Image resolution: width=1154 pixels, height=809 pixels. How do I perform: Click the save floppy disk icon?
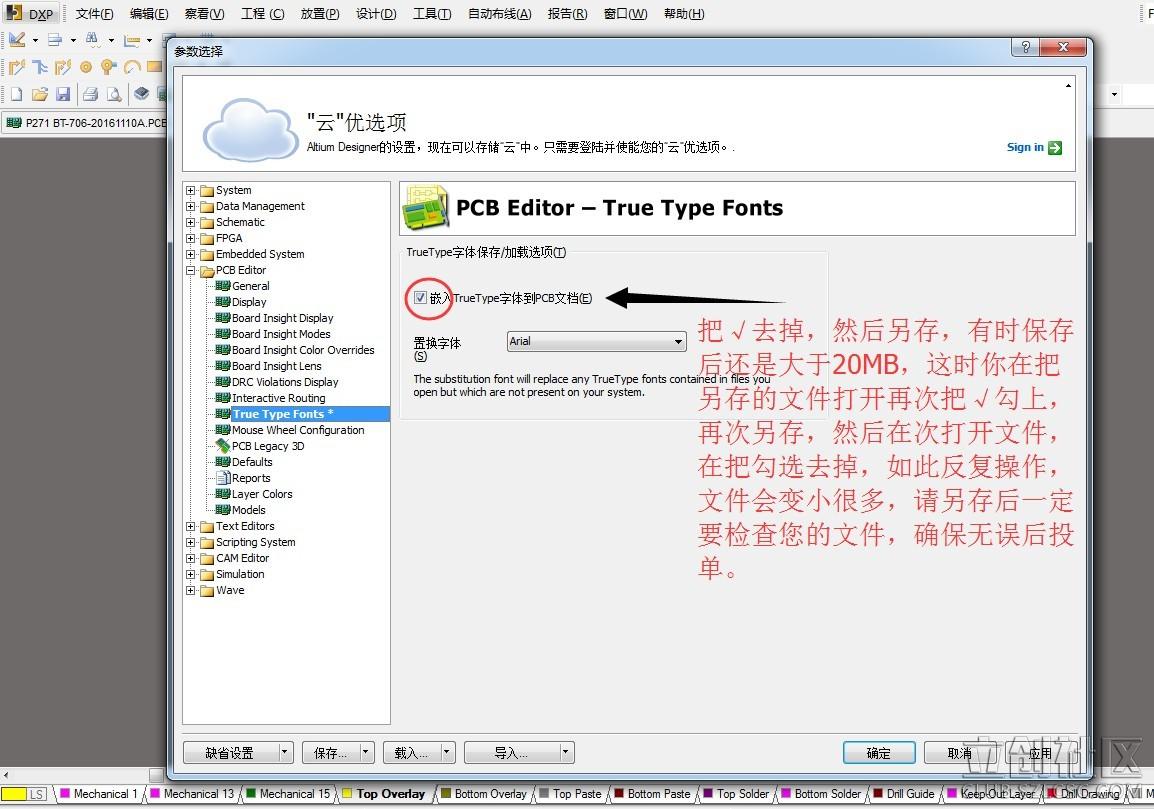click(62, 94)
